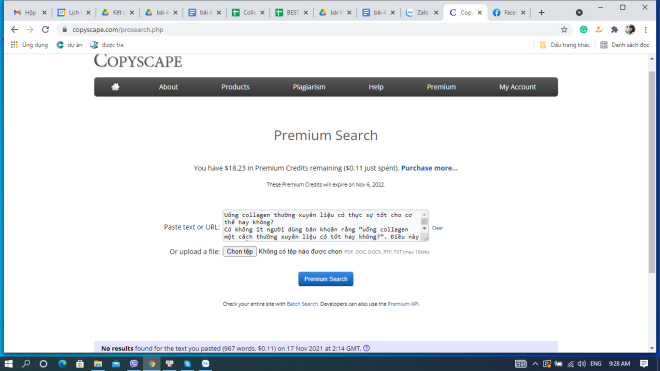Open Dấu trang khác bookmarks folder

(x=564, y=45)
